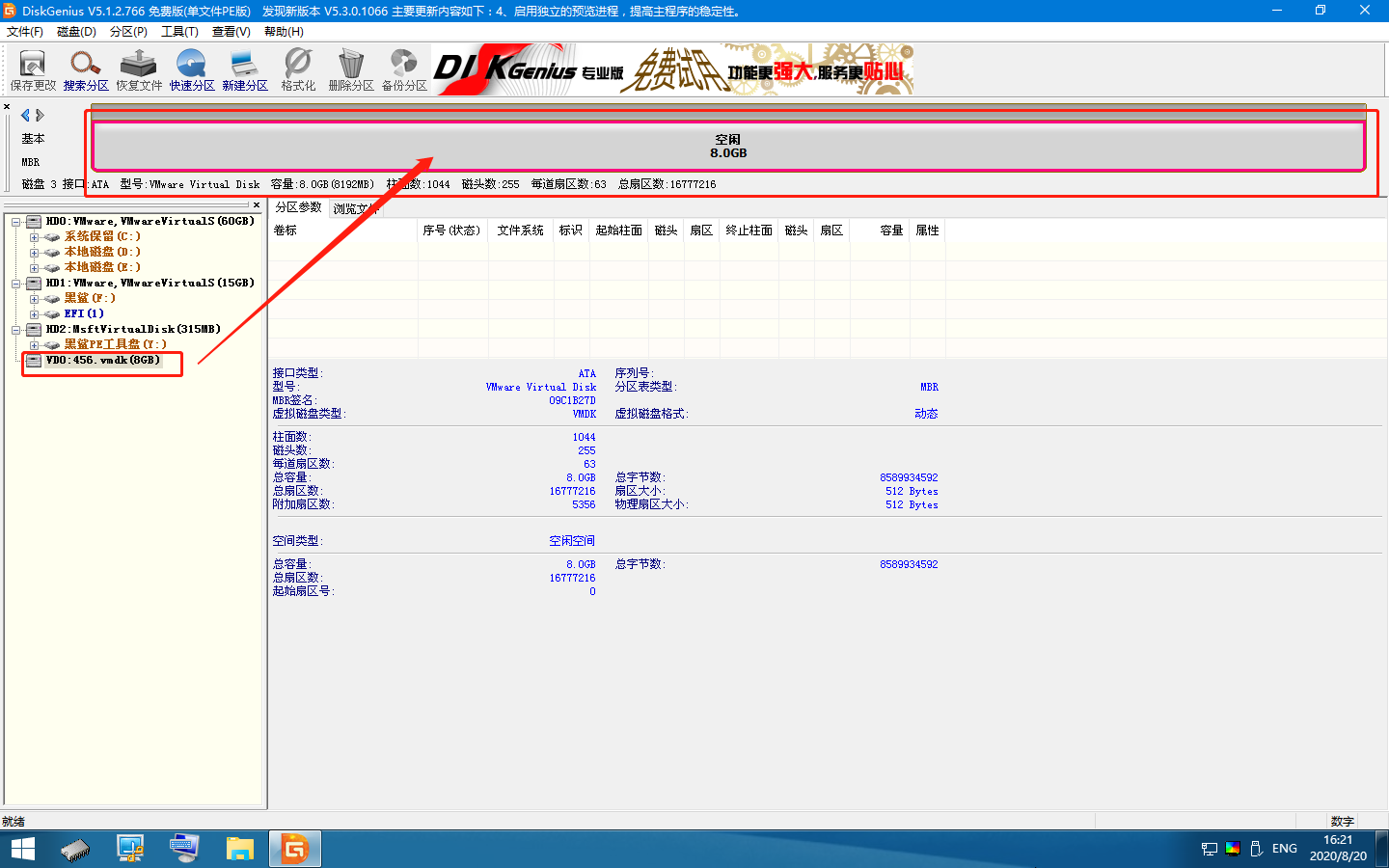The height and width of the screenshot is (868, 1389).
Task: Click the New Partition (新建分区) icon
Action: click(x=245, y=69)
